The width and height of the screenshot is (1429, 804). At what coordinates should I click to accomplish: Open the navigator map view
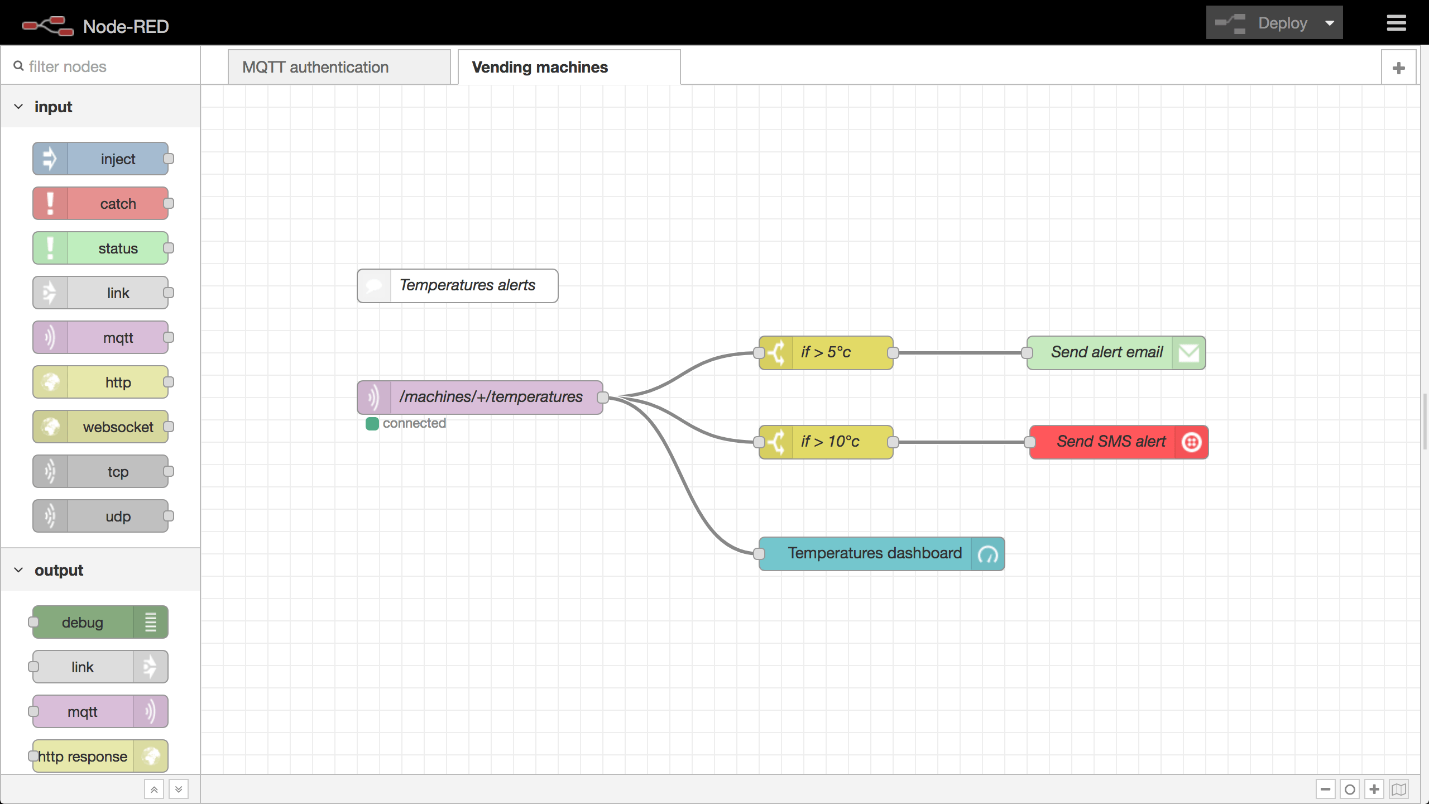(1398, 789)
